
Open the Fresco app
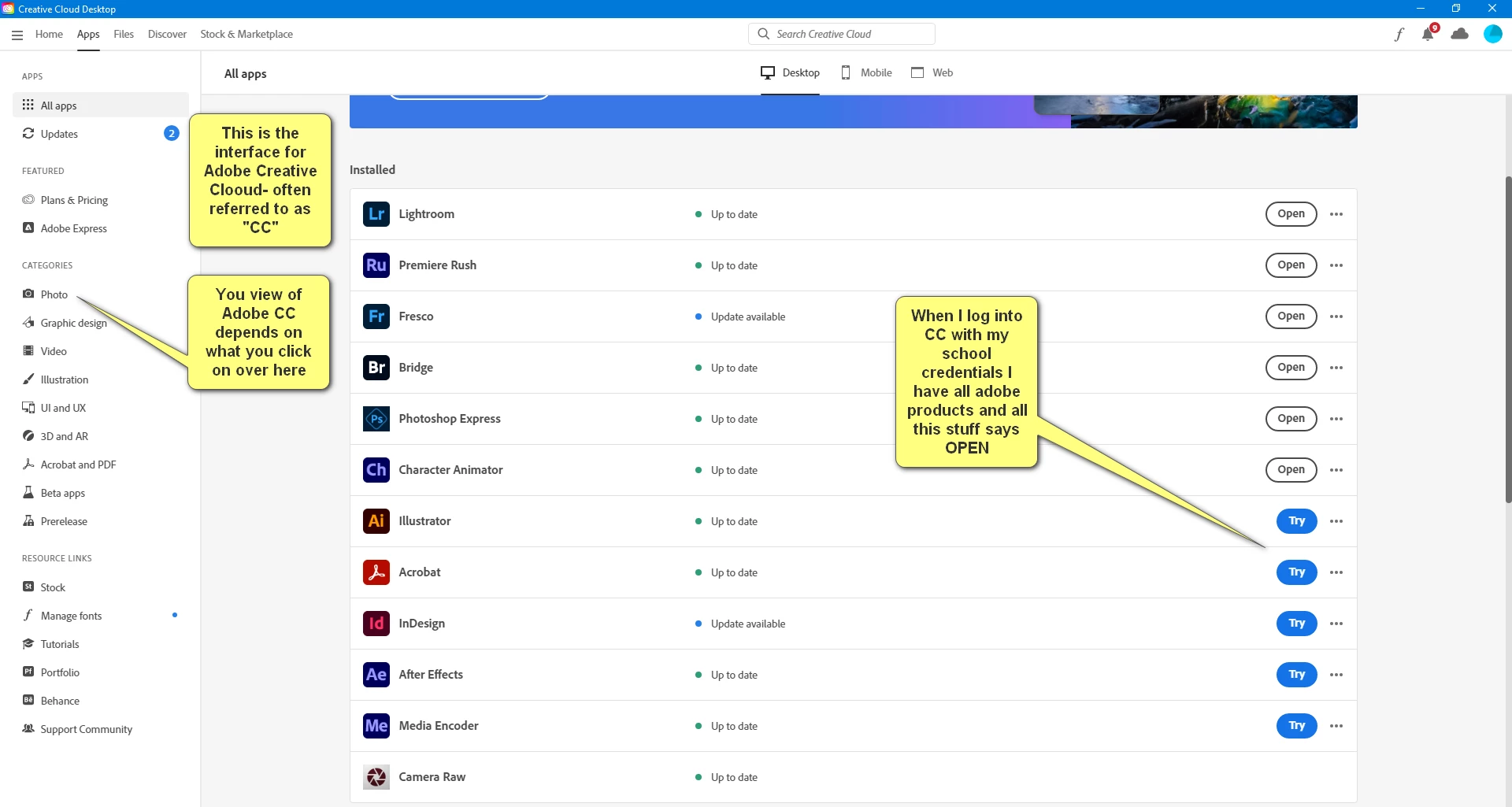[x=1291, y=317]
